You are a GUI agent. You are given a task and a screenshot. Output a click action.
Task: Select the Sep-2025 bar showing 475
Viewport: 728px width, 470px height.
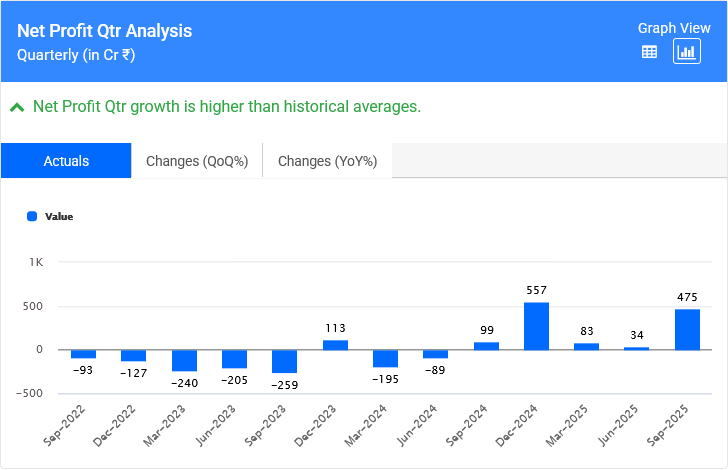687,330
